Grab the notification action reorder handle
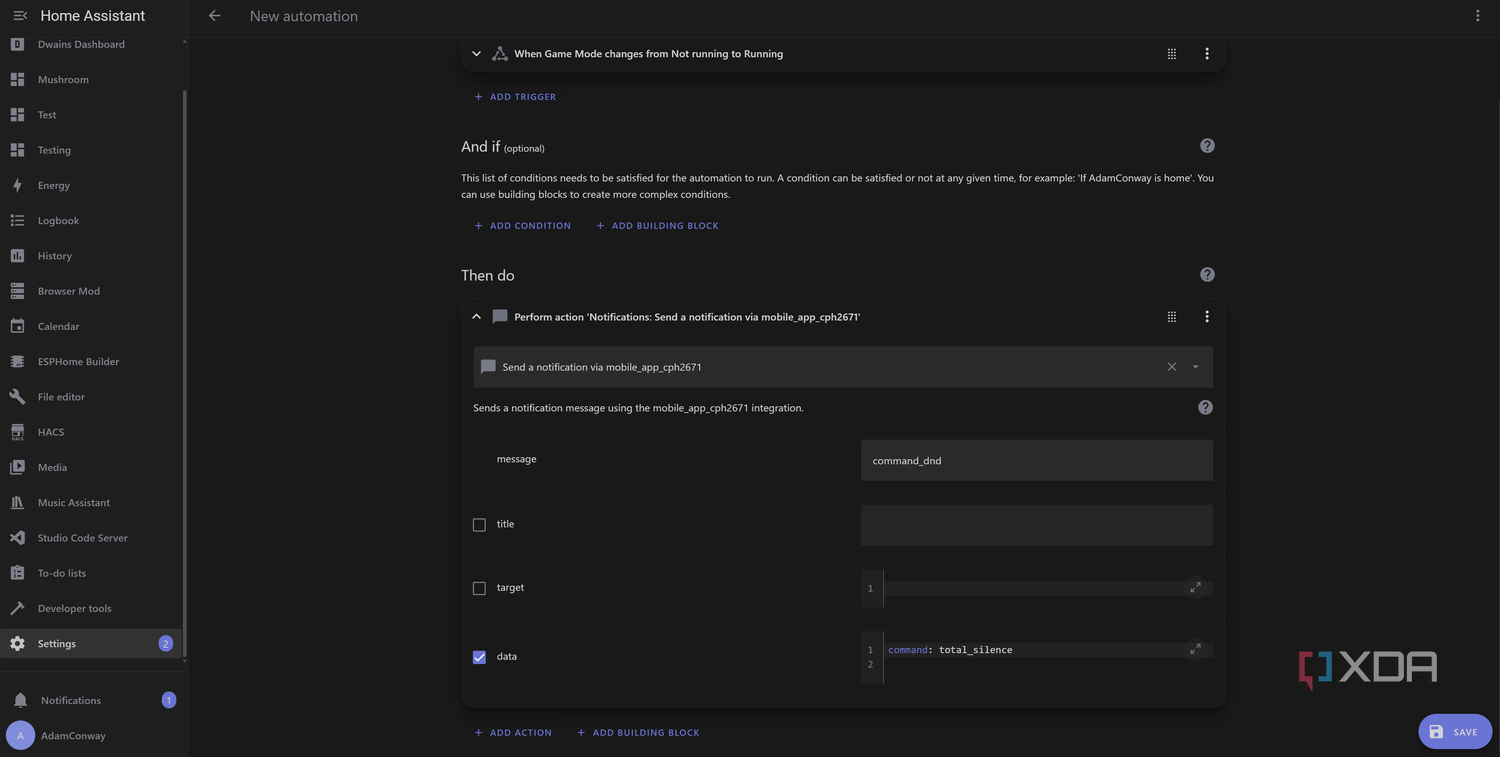The width and height of the screenshot is (1500, 757). tap(1172, 317)
